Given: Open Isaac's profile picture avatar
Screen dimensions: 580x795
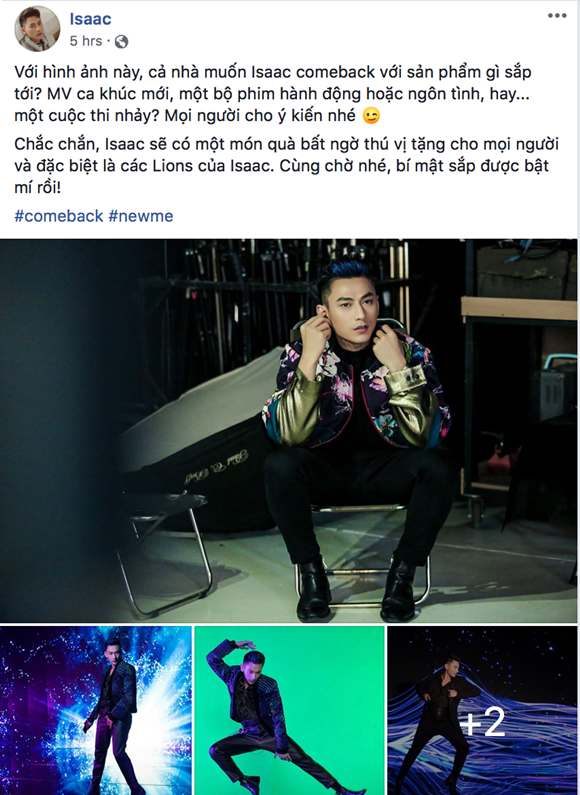Looking at the screenshot, I should click(x=37, y=28).
